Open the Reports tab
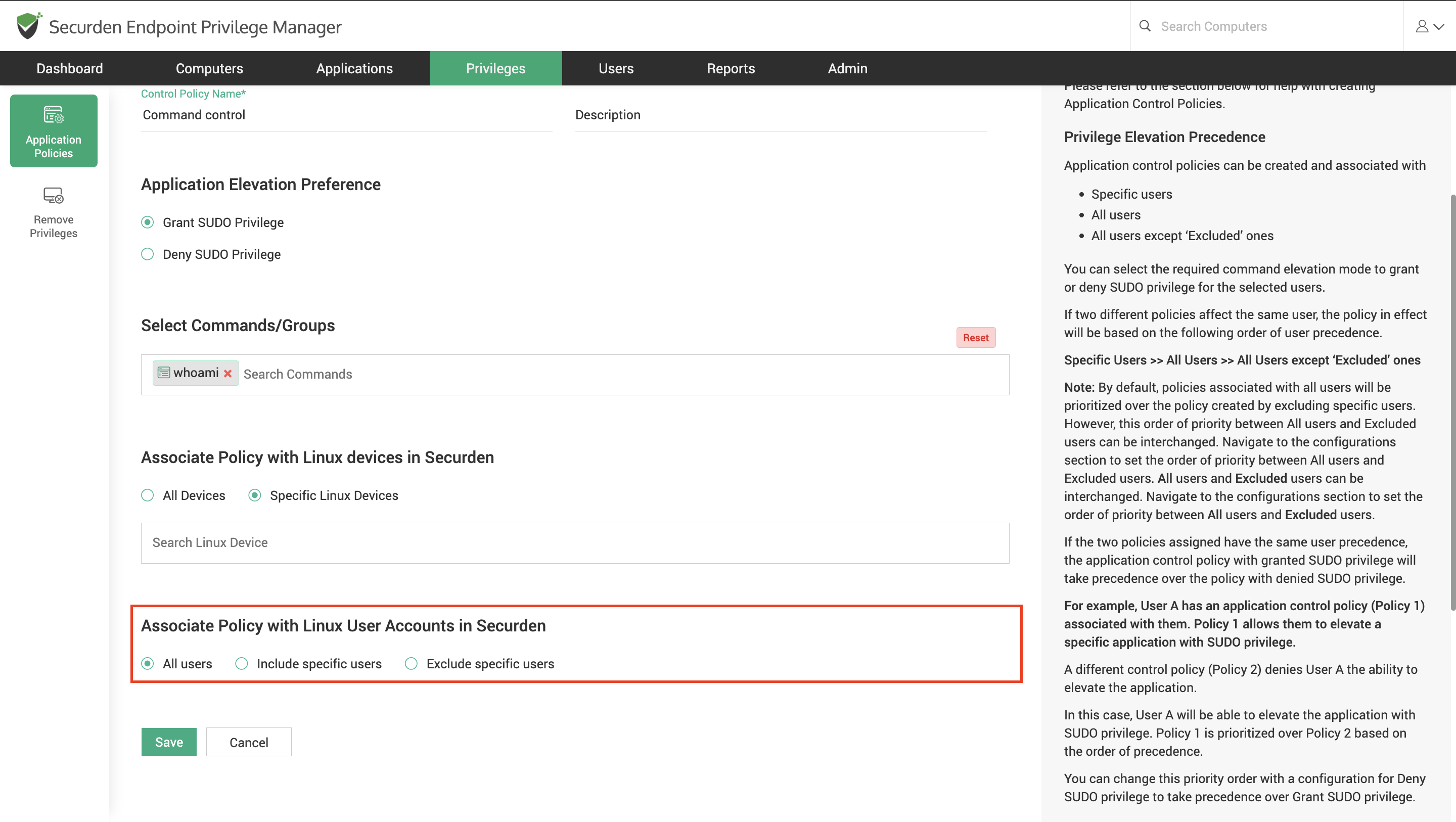 [731, 68]
